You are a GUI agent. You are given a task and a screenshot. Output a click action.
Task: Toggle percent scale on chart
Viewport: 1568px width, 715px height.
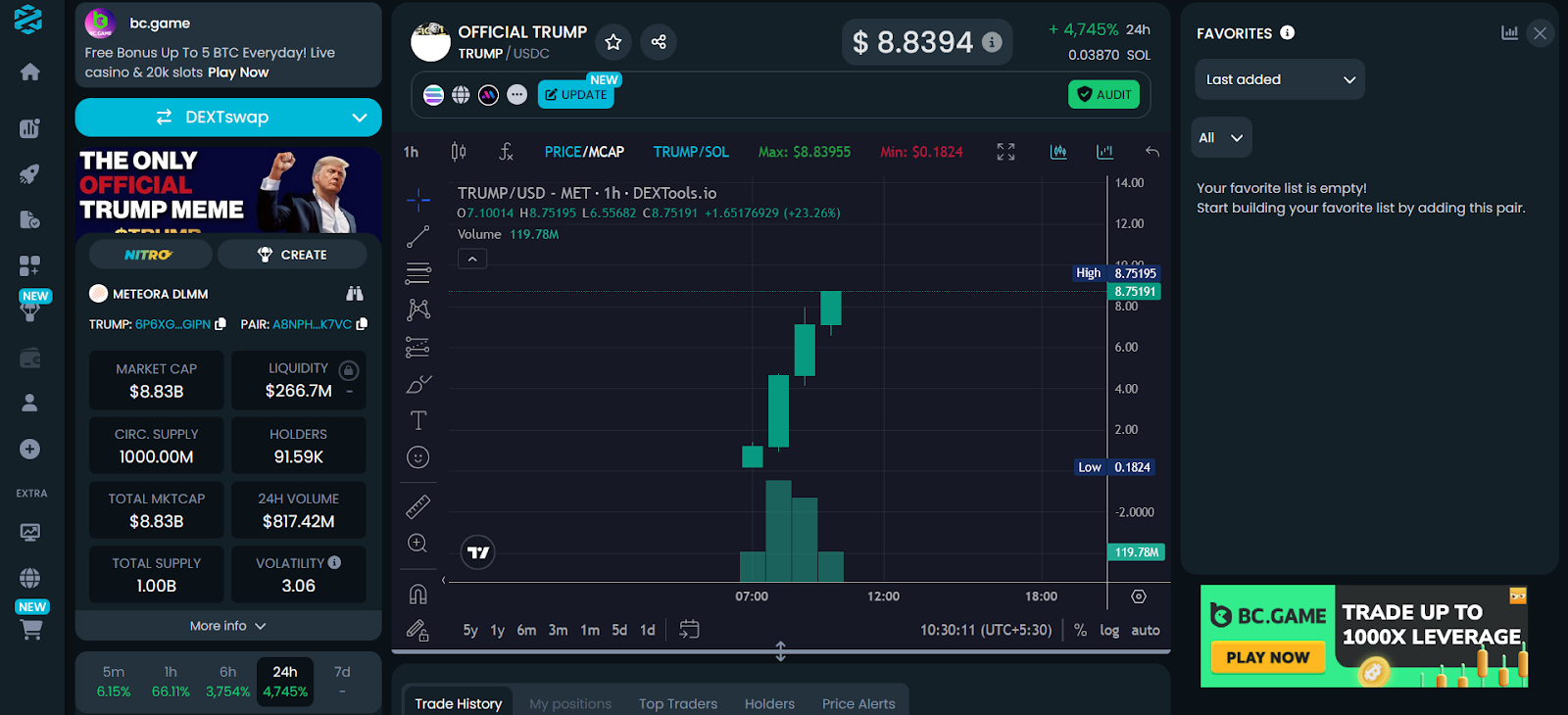click(x=1080, y=631)
